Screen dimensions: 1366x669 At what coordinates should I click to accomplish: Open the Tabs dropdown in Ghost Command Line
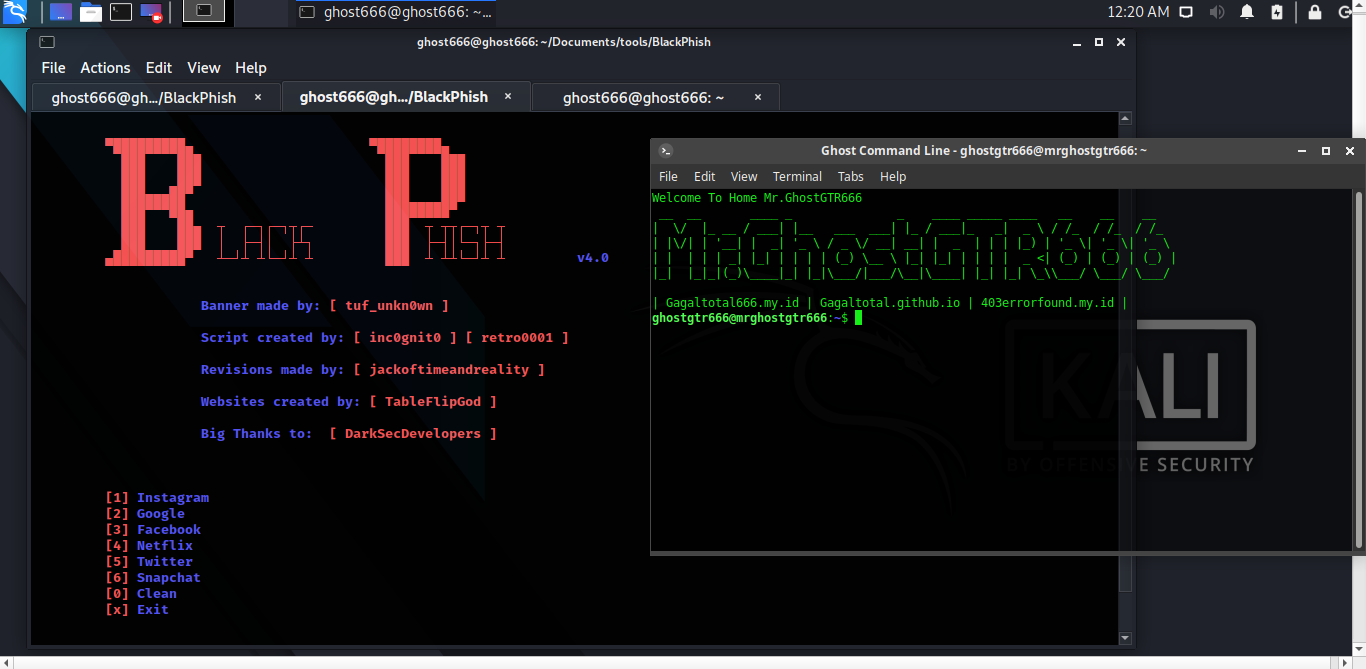850,176
